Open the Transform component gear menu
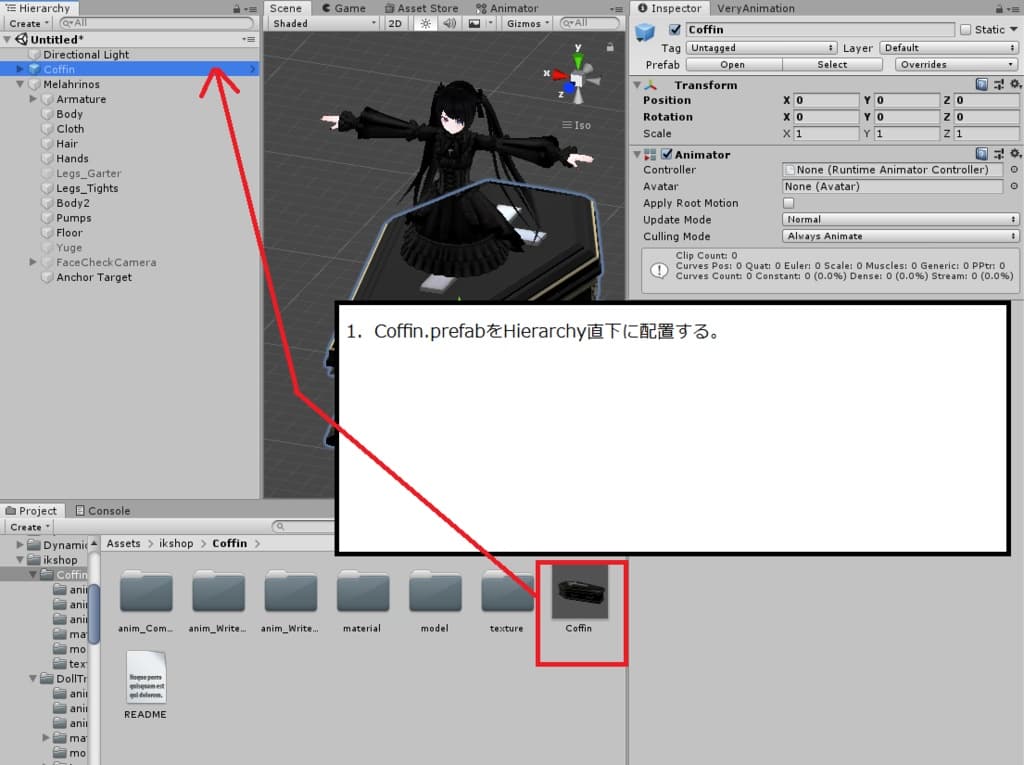1024x765 pixels. click(x=1015, y=84)
